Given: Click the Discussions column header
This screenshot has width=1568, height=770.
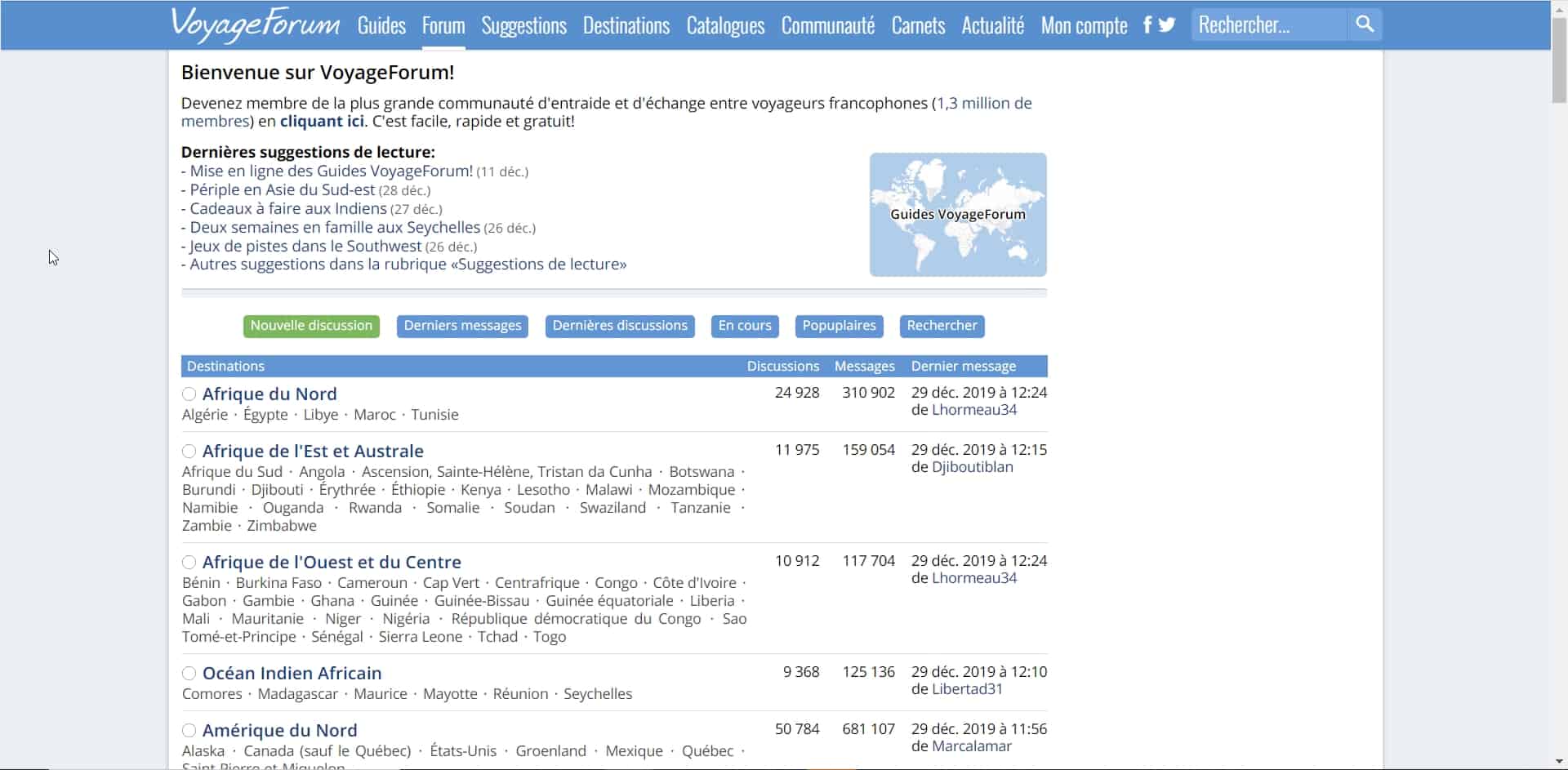Looking at the screenshot, I should 782,367.
